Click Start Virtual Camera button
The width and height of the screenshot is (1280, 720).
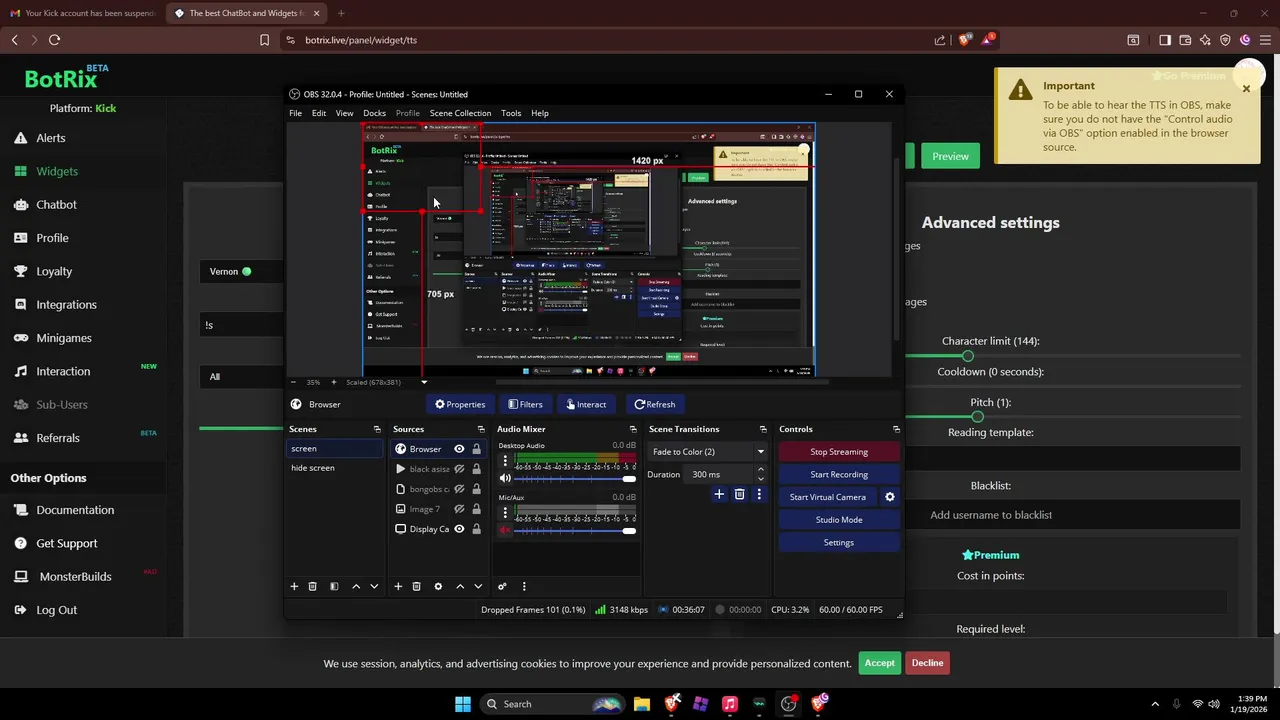click(828, 497)
